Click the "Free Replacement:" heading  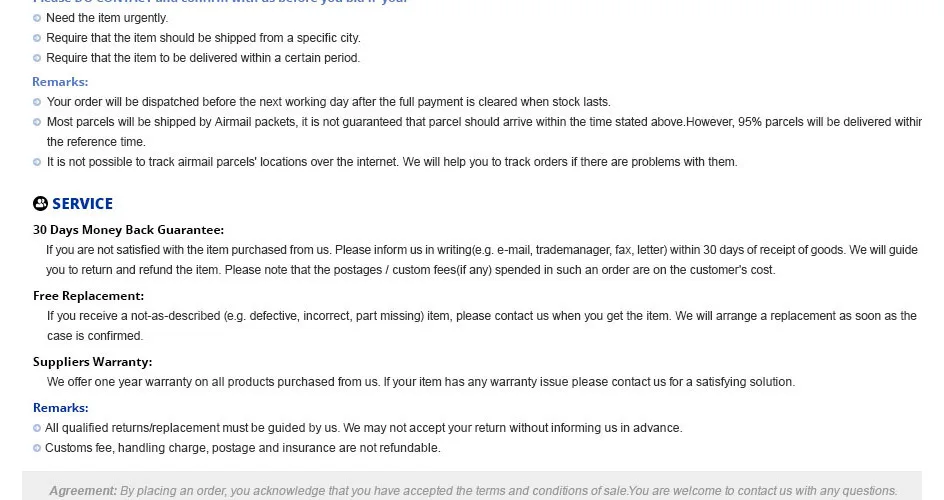tap(88, 296)
